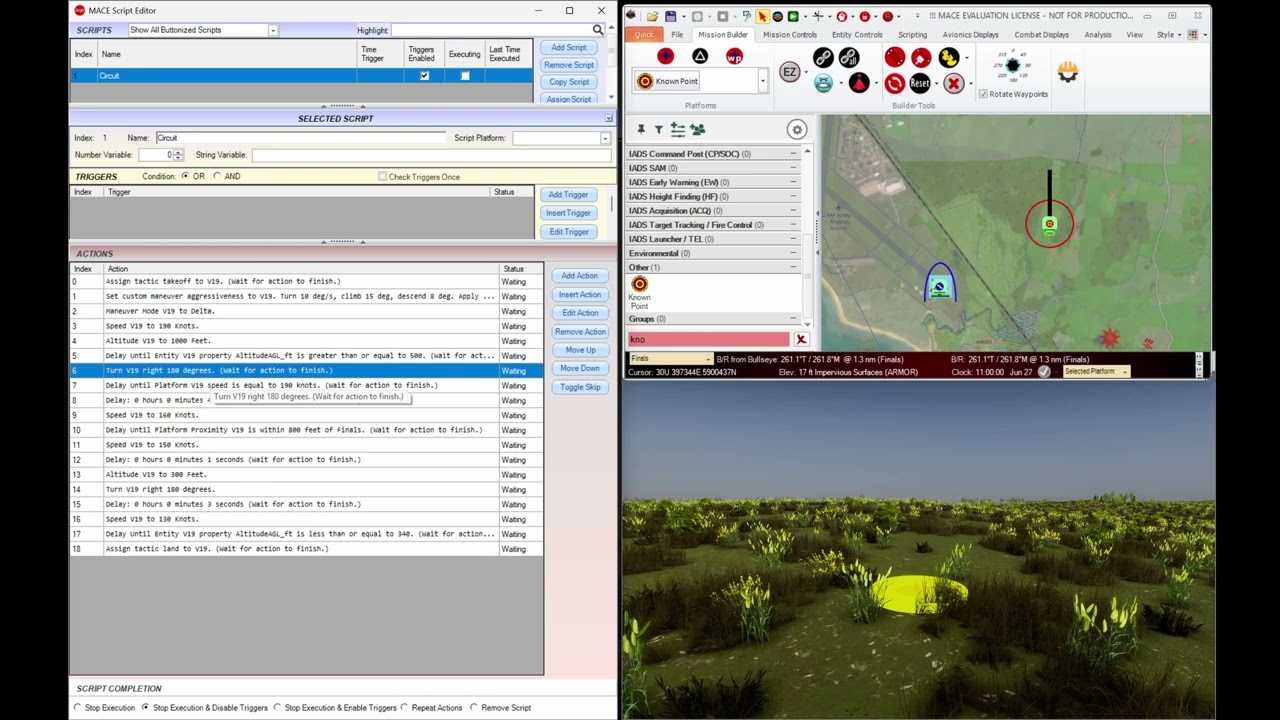The image size is (1280, 720).
Task: Click the Add Trigger button
Action: [568, 195]
